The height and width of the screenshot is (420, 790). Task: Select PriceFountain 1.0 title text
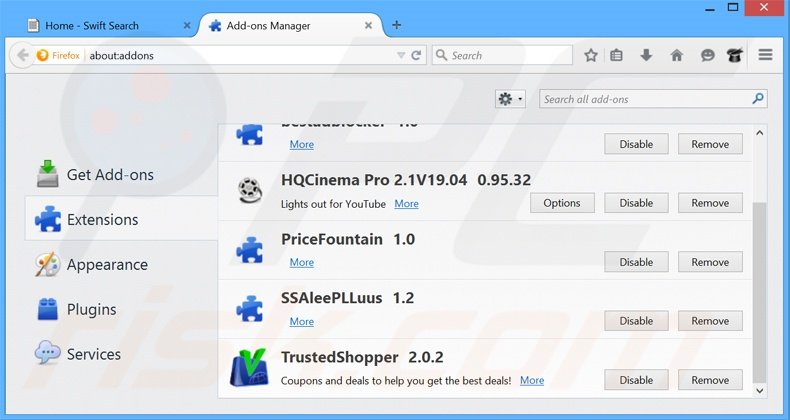(348, 239)
